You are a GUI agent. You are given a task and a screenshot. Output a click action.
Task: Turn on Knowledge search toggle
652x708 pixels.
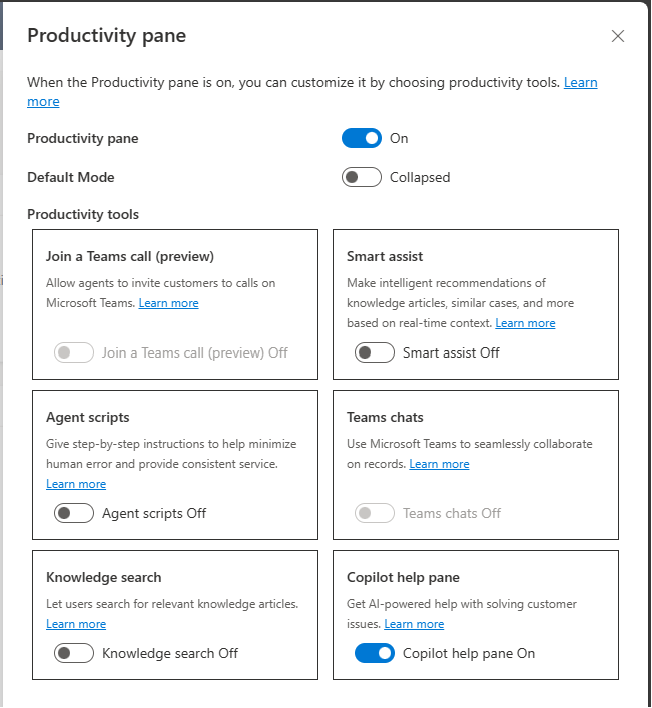(74, 653)
